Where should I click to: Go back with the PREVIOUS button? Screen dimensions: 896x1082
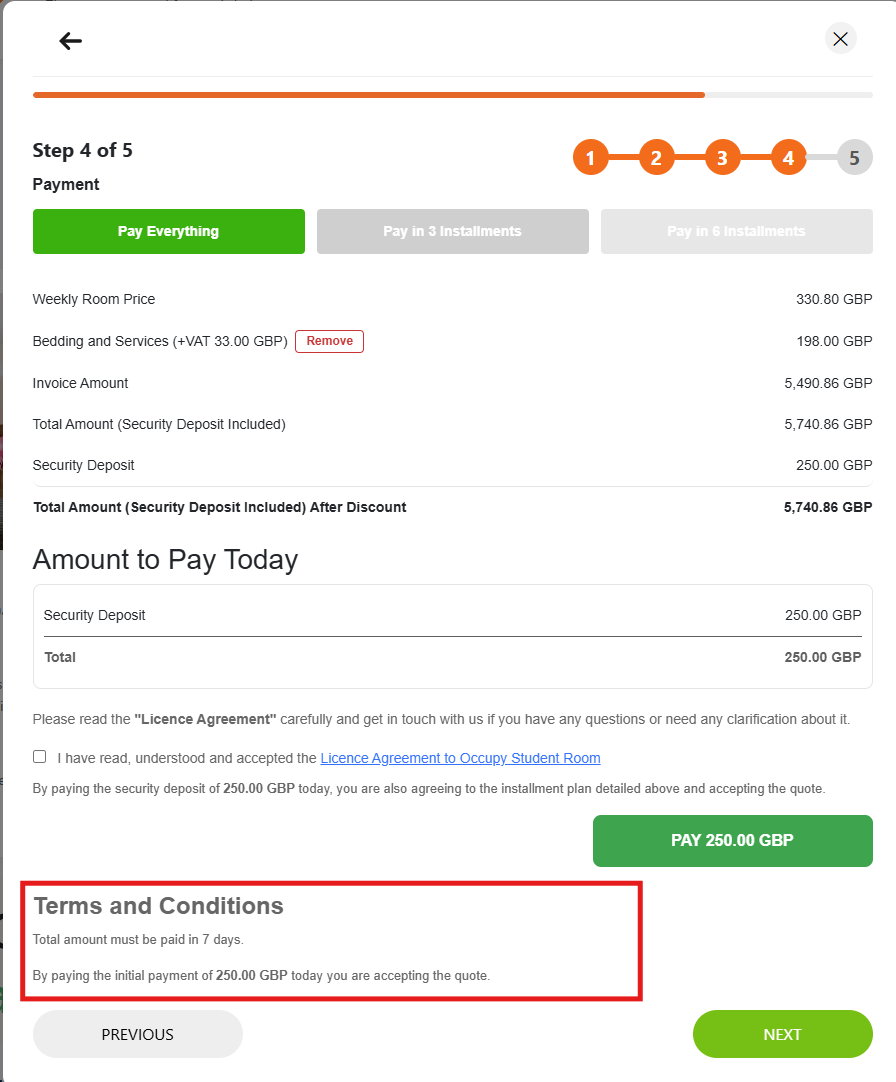click(x=137, y=1034)
